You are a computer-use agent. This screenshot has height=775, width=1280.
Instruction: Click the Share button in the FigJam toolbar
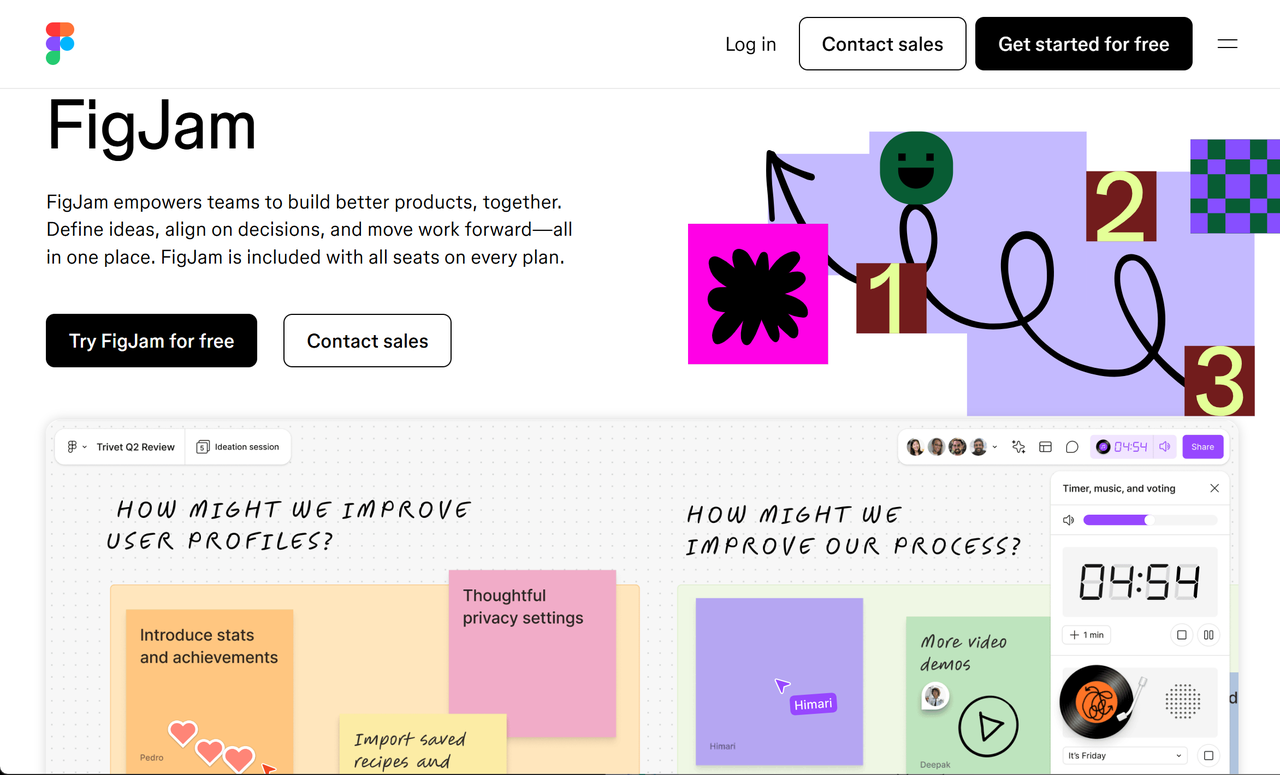tap(1202, 447)
